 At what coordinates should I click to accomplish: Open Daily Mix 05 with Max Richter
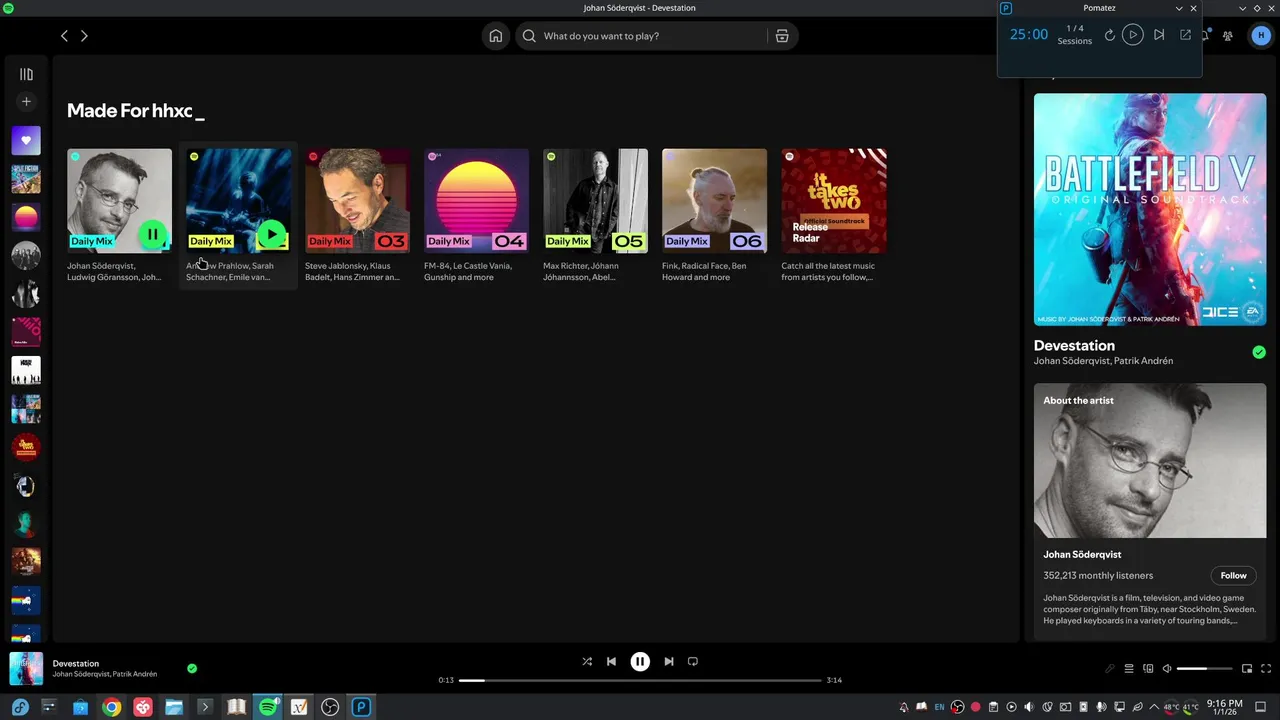pos(595,215)
